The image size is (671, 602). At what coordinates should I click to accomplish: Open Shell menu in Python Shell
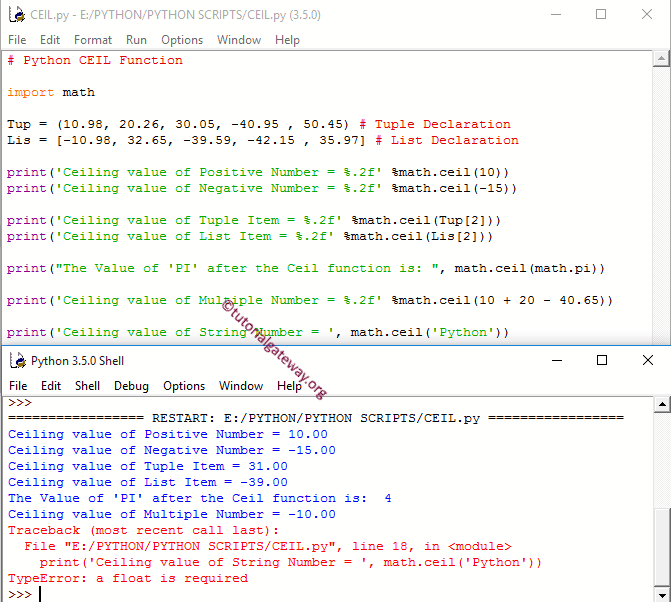coord(87,386)
